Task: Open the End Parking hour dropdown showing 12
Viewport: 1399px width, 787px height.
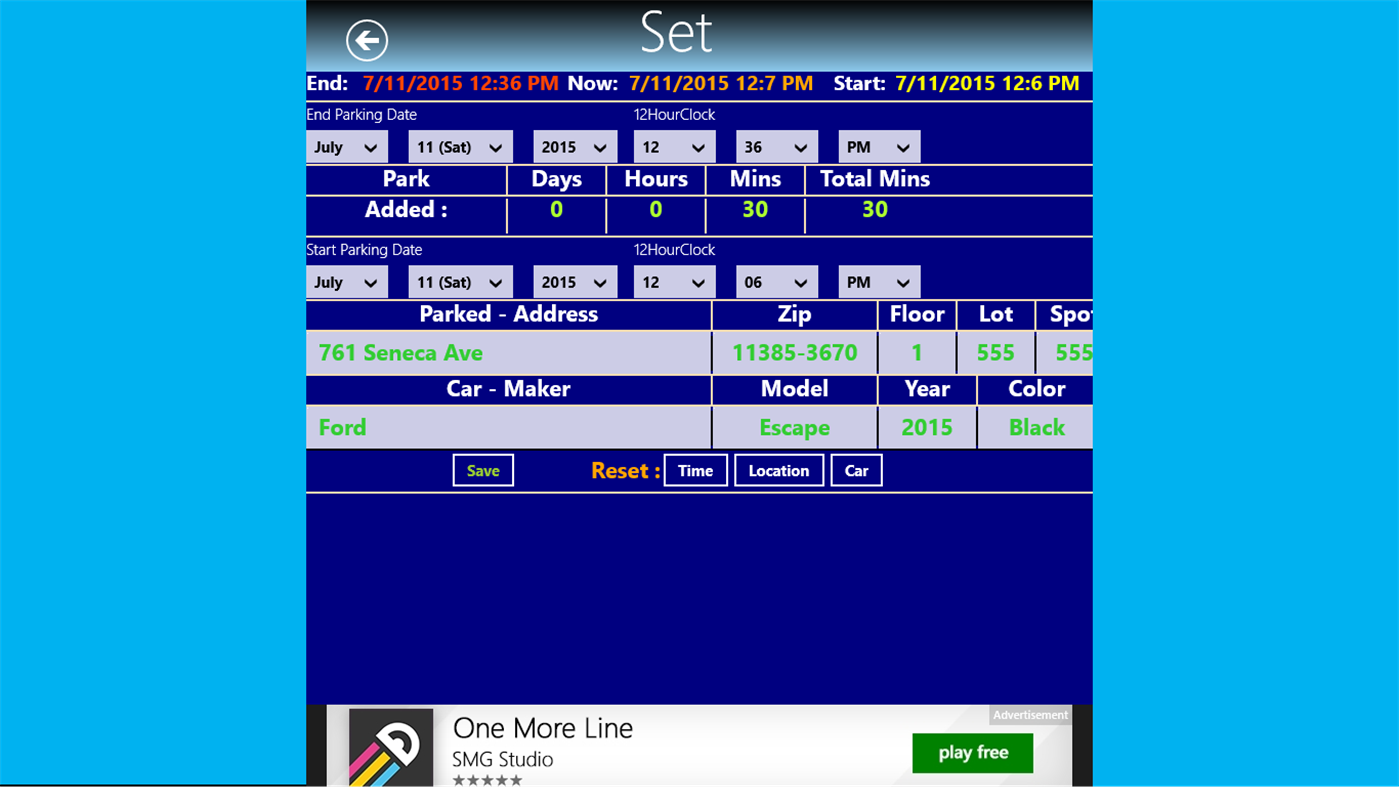Action: pyautogui.click(x=674, y=146)
